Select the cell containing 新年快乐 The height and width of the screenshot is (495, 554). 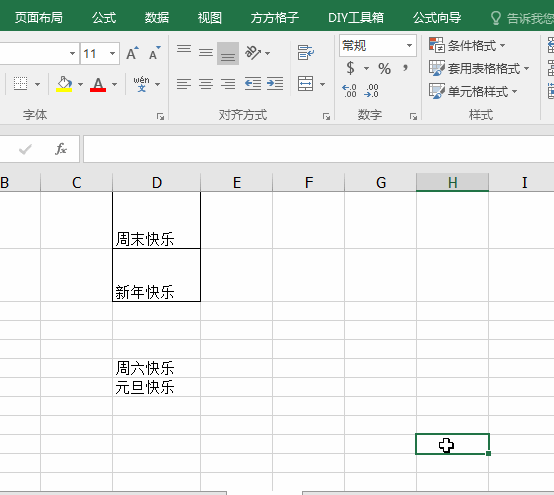coord(156,275)
